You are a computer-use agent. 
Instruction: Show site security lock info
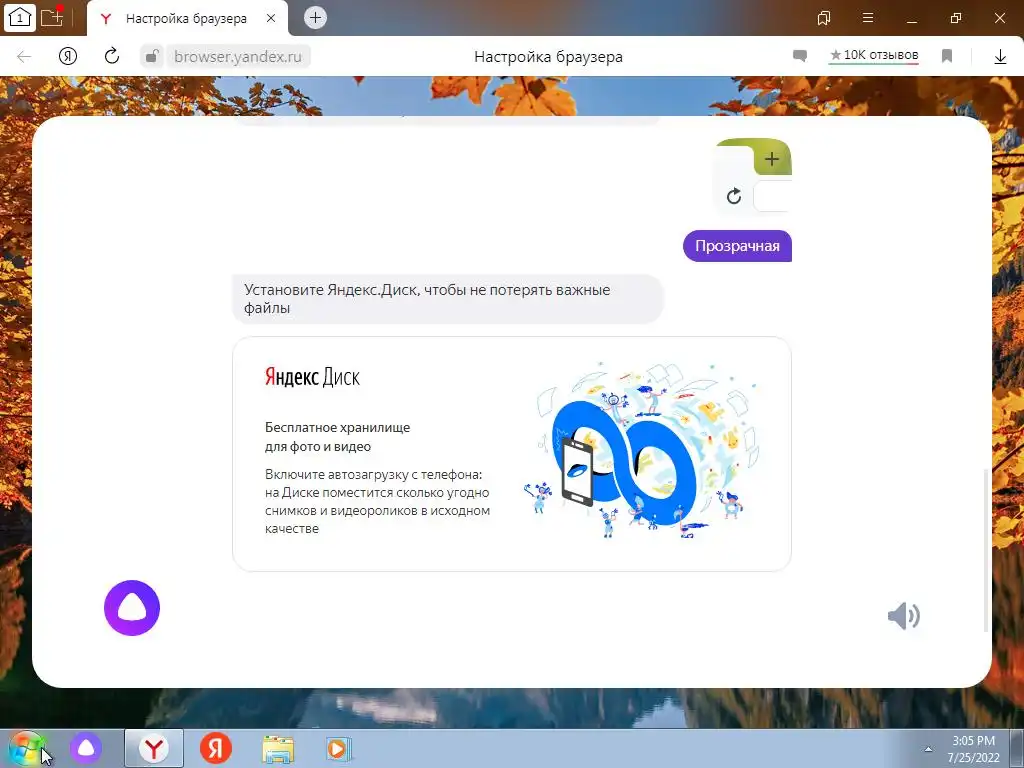(x=152, y=56)
